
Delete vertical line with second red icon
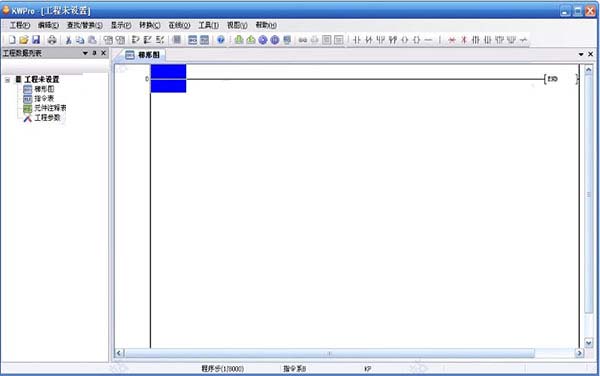point(464,40)
